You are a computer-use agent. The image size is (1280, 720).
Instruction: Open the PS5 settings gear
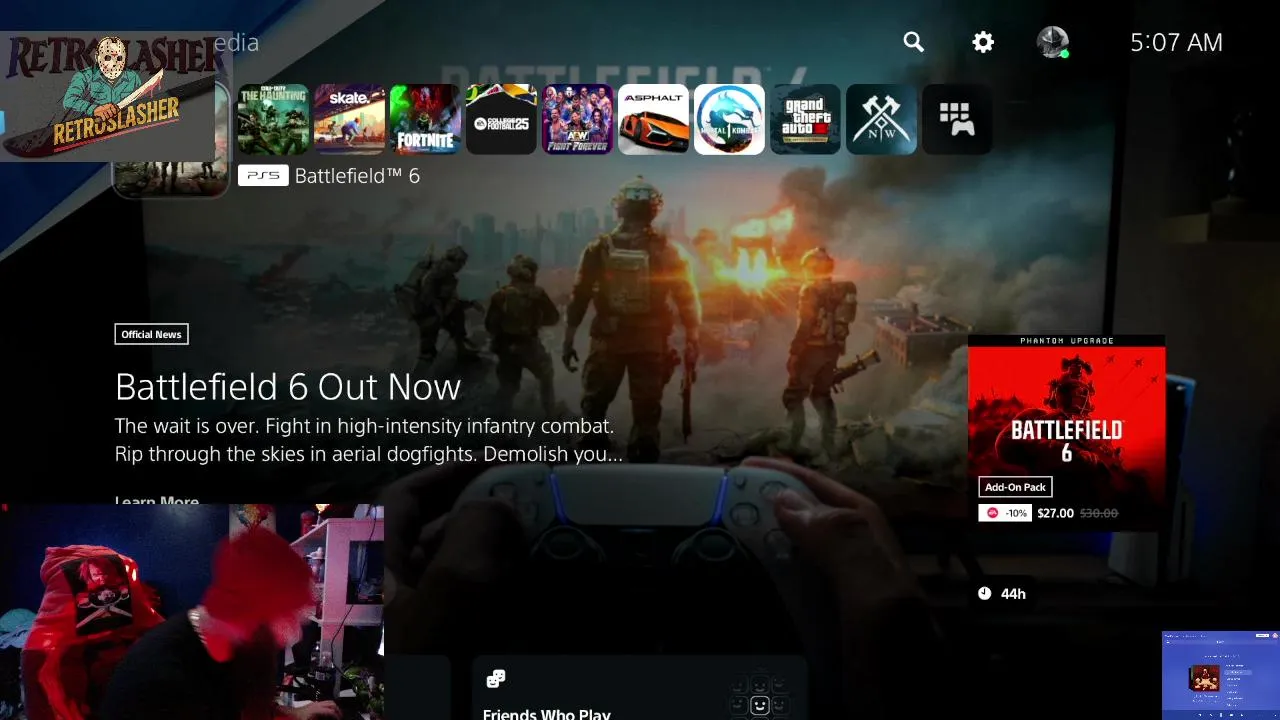983,42
